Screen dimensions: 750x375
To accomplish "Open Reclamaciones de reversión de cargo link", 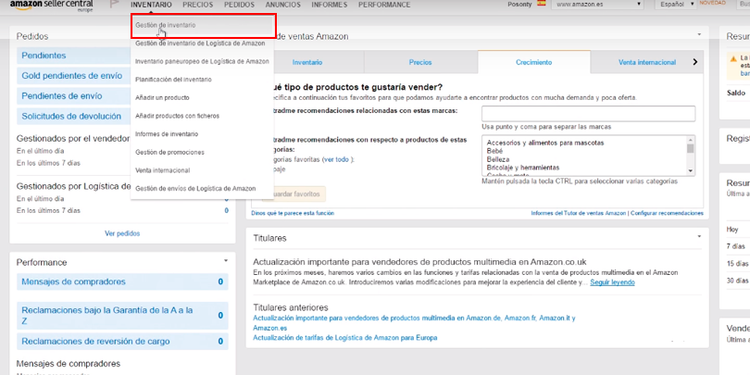I will click(x=95, y=342).
